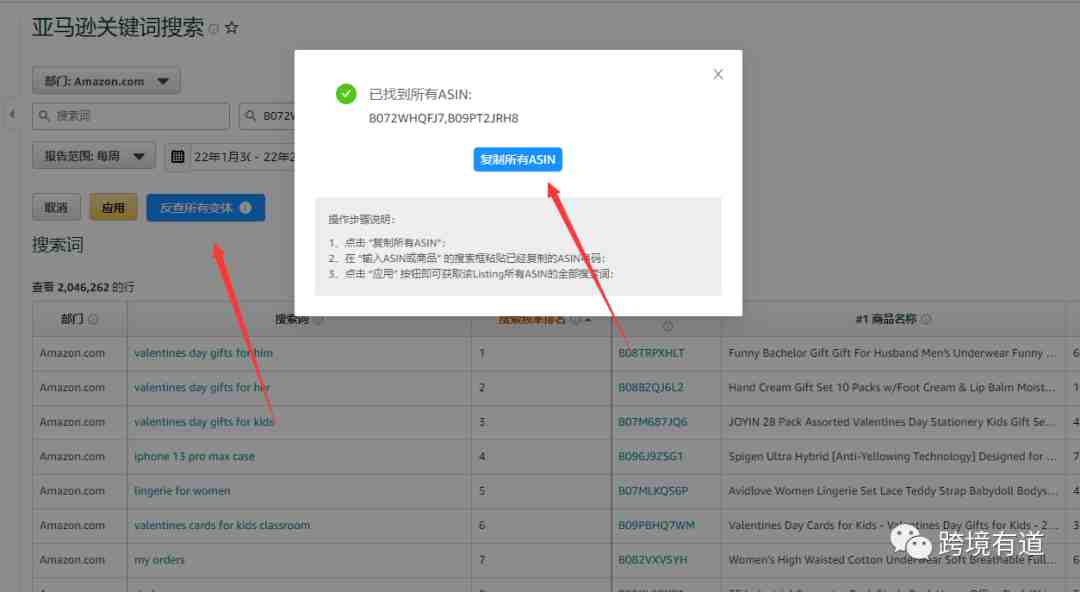Click product name Hand Cream Gift Set 10 Packs
The height and width of the screenshot is (592, 1080).
point(892,387)
